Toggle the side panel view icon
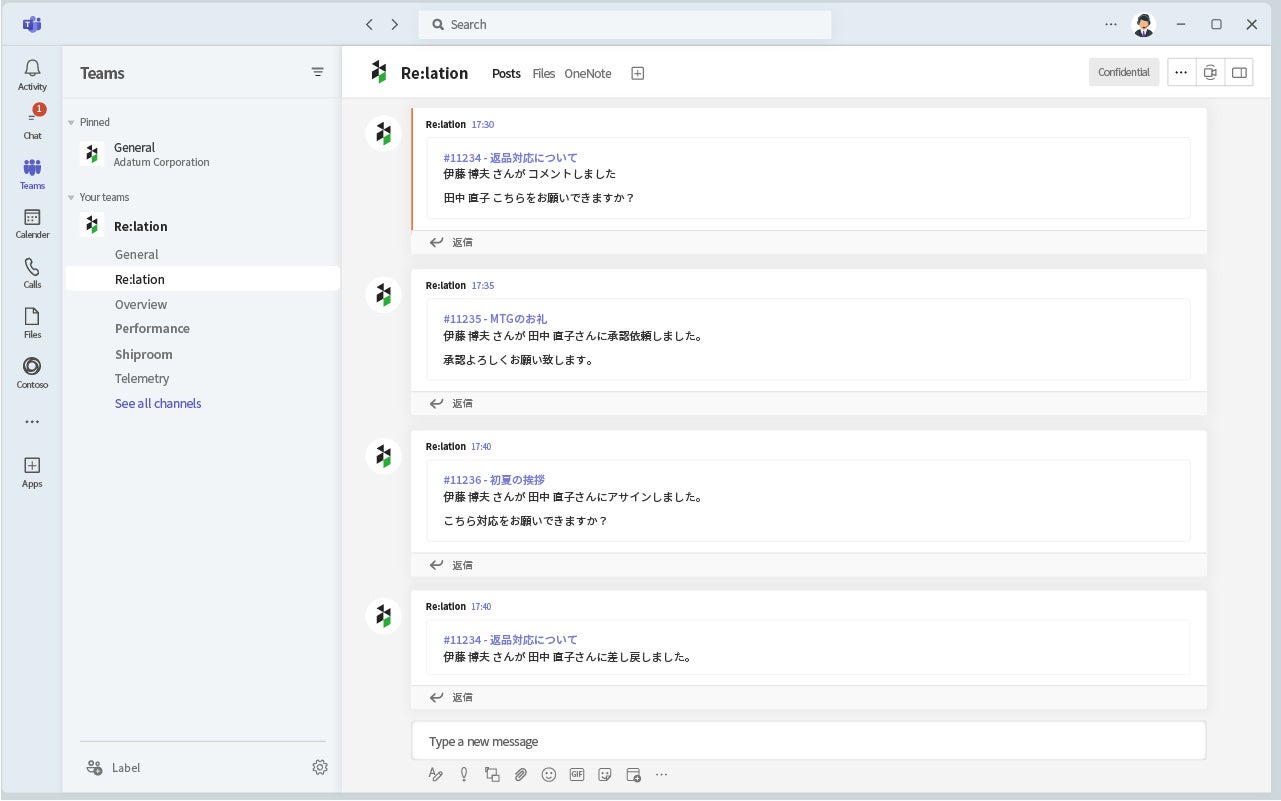 tap(1239, 72)
